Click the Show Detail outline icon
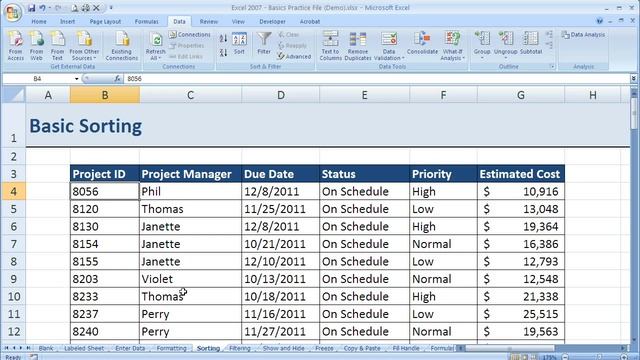Screen dimensions: 640x360 pyautogui.click(x=549, y=34)
